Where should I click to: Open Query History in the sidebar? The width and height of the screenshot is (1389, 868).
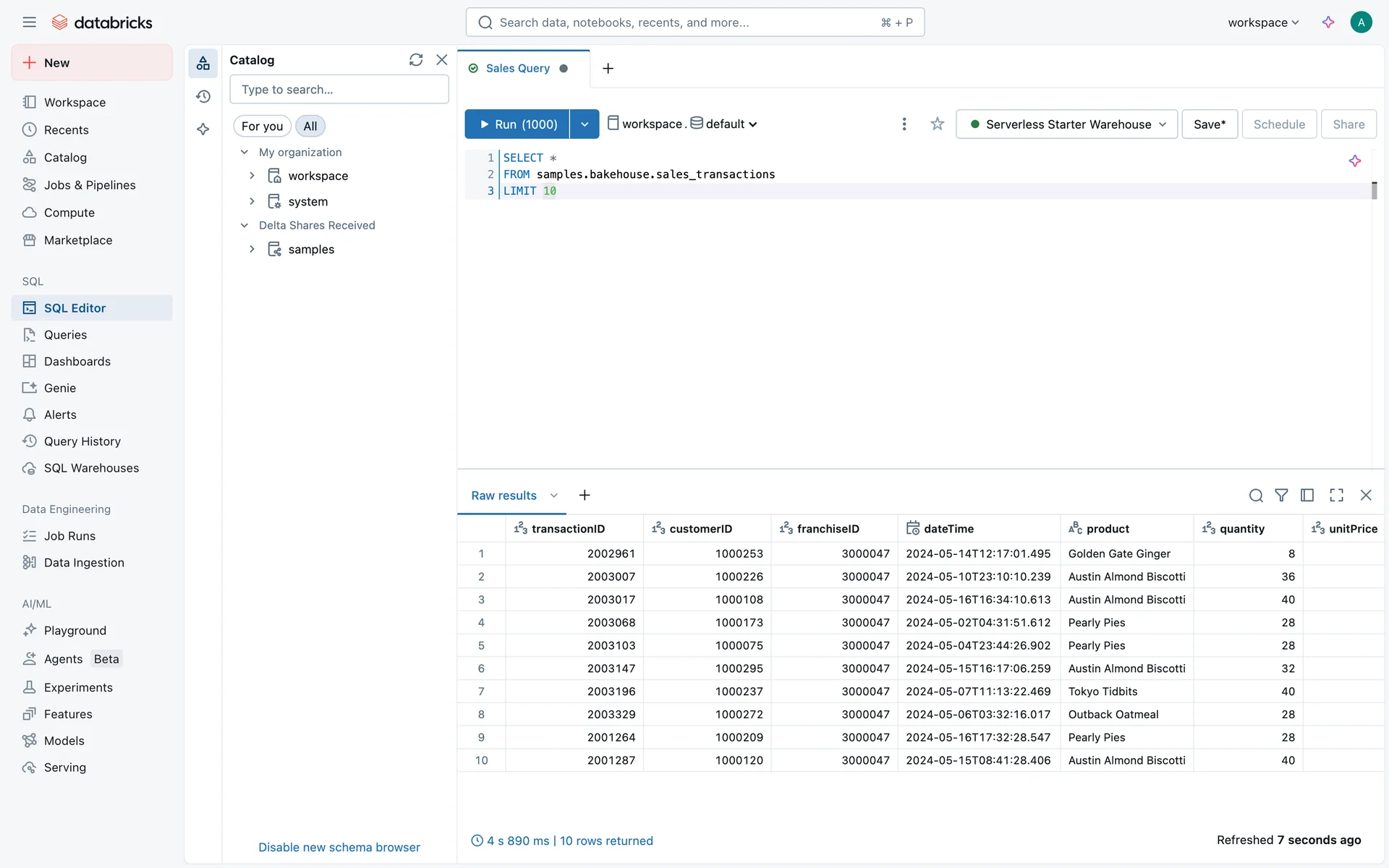click(82, 441)
